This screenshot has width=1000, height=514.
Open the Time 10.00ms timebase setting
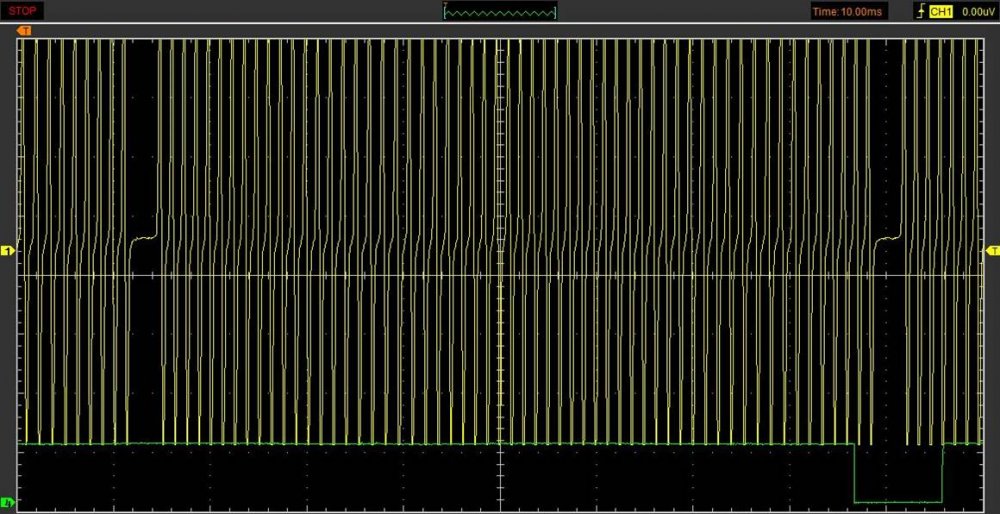coord(848,12)
